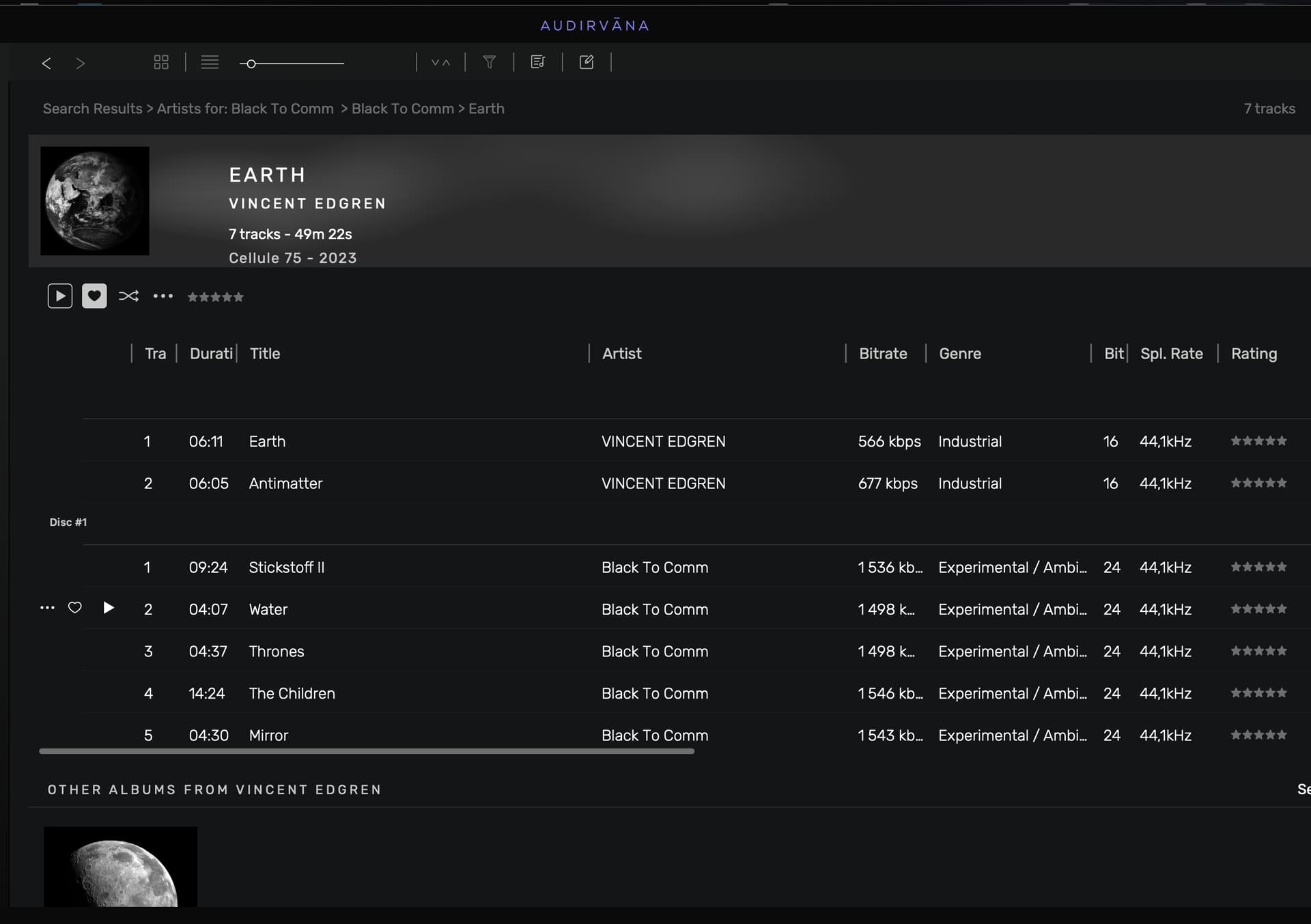
Task: Click Industrial genre on Antimatter row
Action: (x=970, y=484)
